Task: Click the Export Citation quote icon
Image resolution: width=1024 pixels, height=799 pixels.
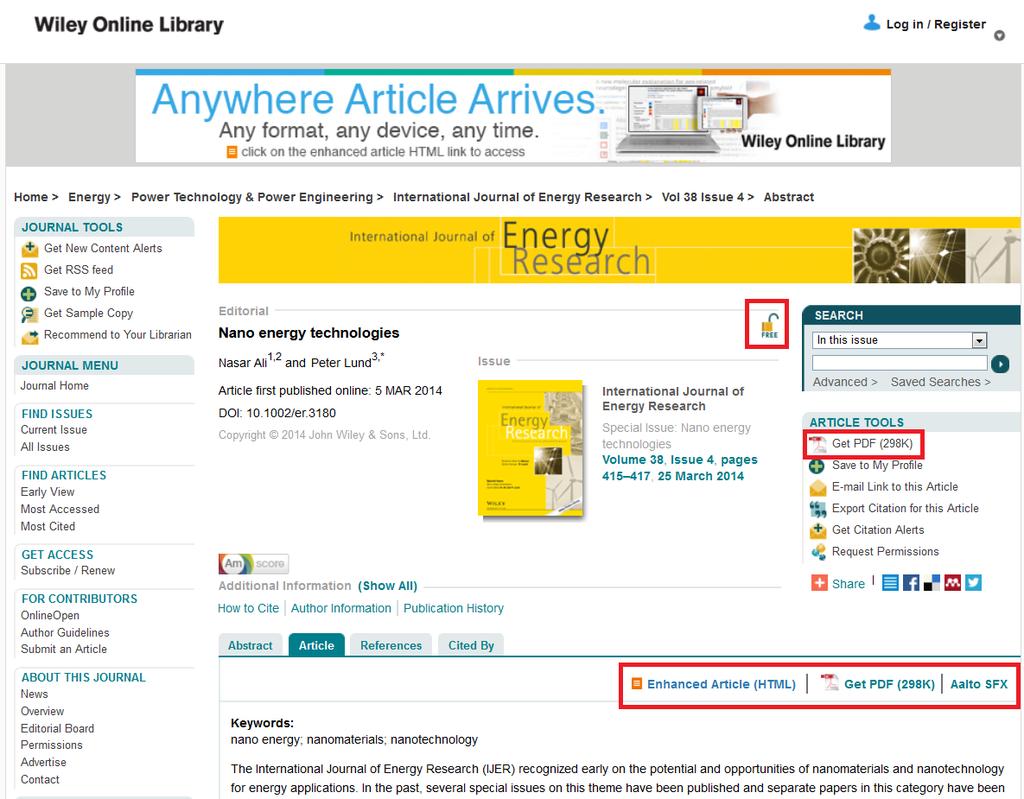Action: tap(818, 509)
